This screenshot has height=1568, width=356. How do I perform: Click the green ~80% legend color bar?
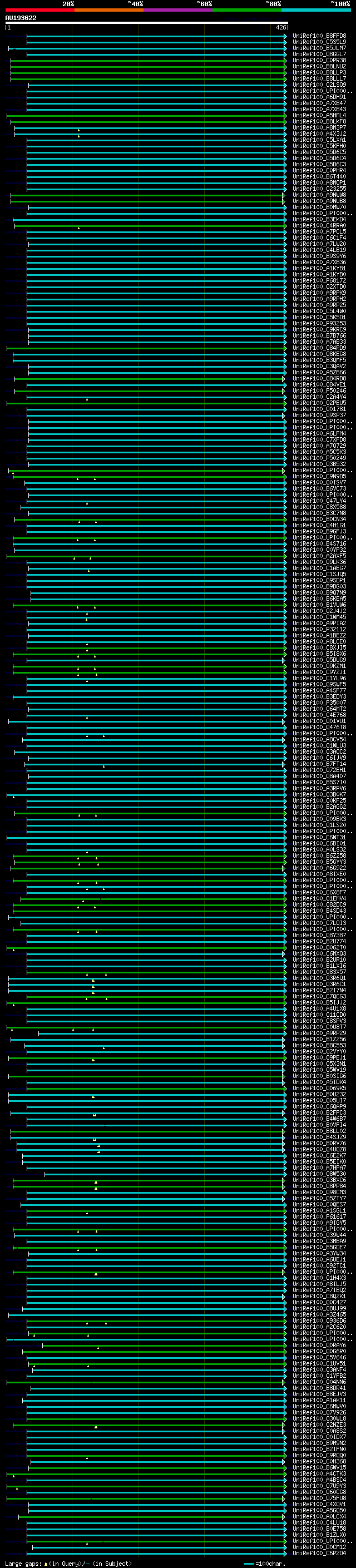tap(246, 10)
